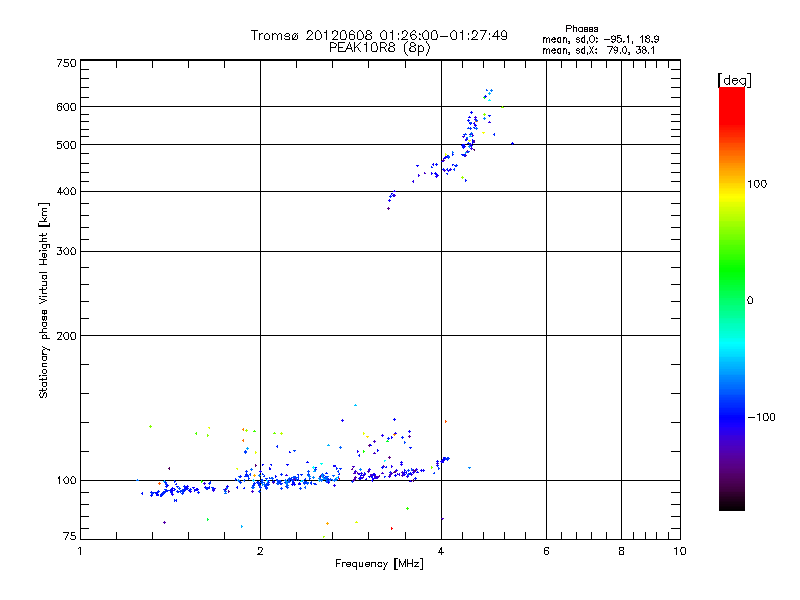This screenshot has width=800, height=600.
Task: Click the x-axis label '8'
Action: click(621, 551)
